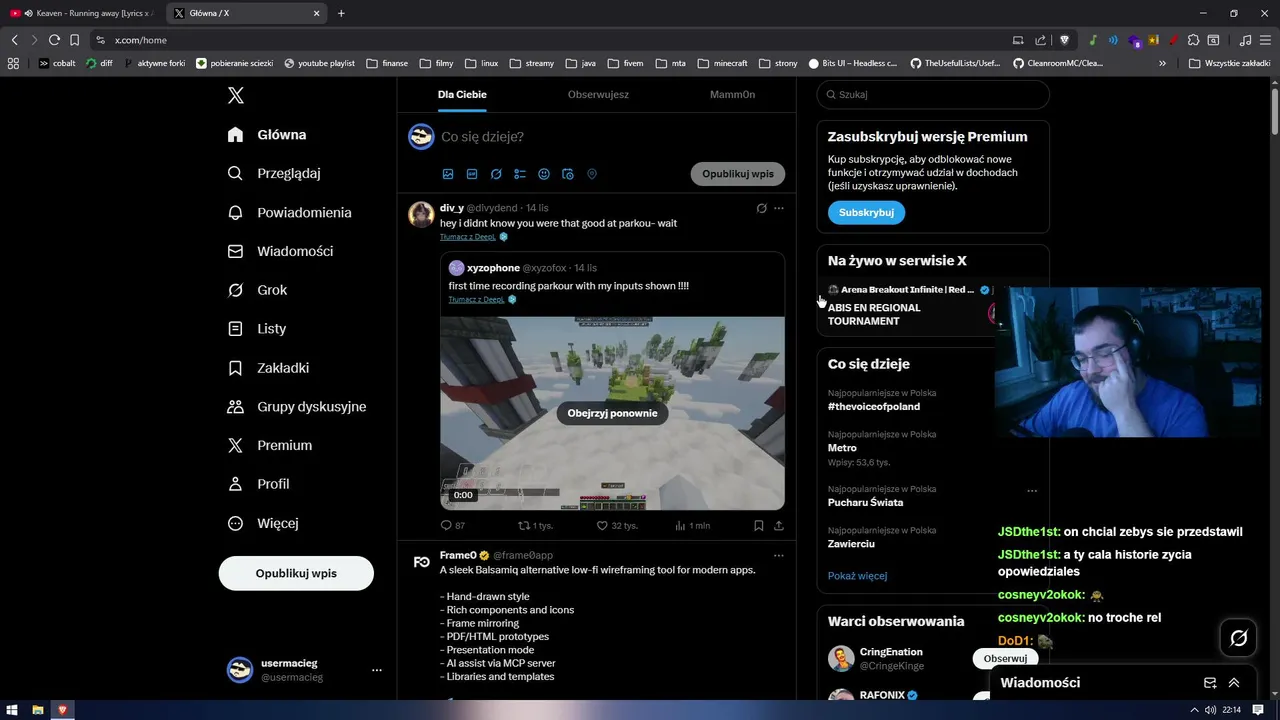The width and height of the screenshot is (1280, 720).
Task: Click the Grok icon in compose toolbar
Action: pos(496,174)
